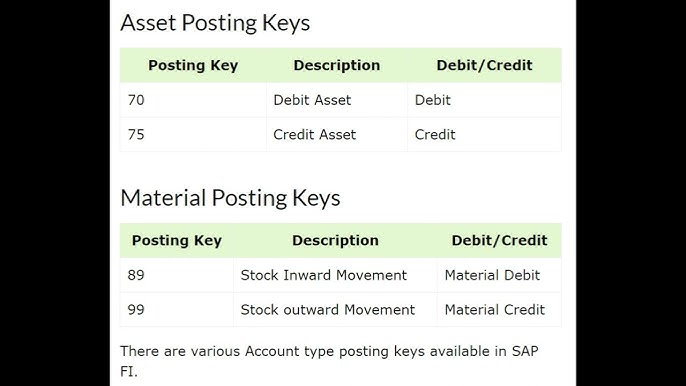Select the Posting Key header in asset table
The height and width of the screenshot is (386, 686).
pos(193,65)
